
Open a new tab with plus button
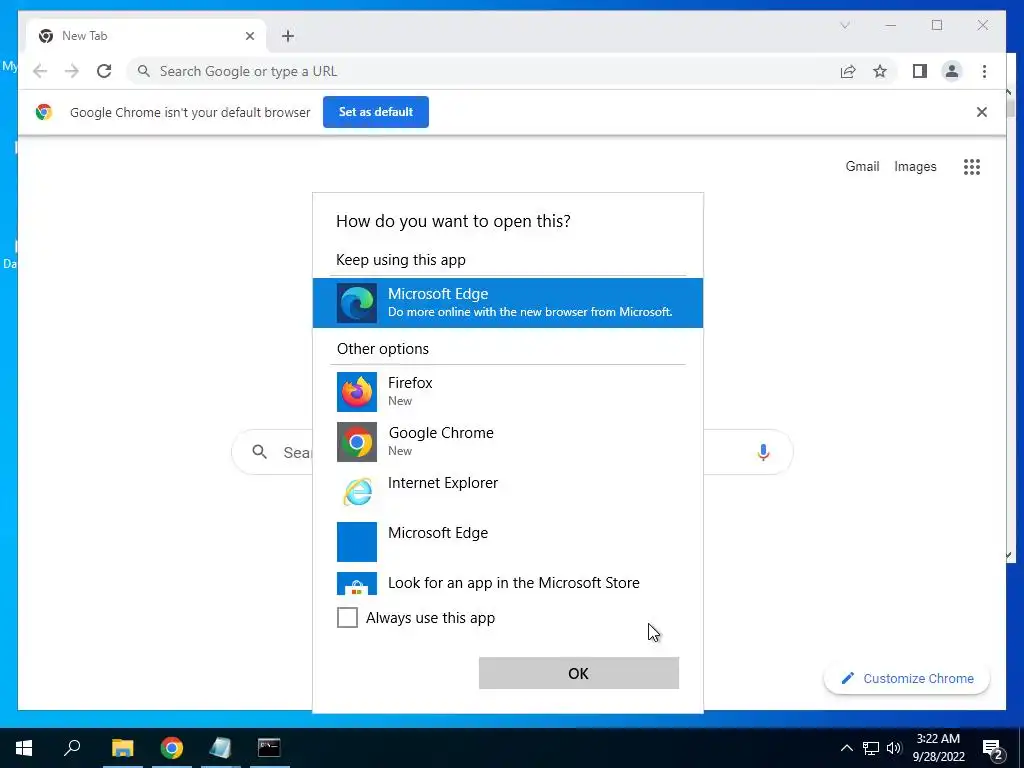tap(288, 36)
